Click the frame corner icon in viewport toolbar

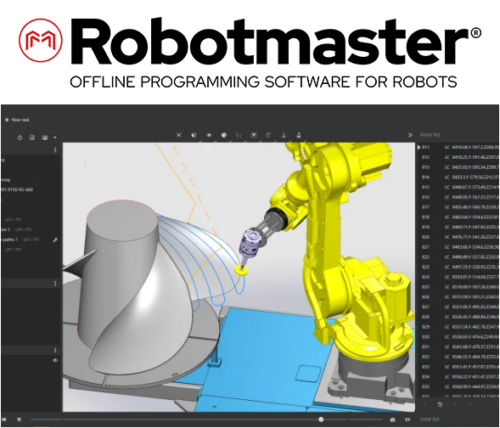(269, 135)
